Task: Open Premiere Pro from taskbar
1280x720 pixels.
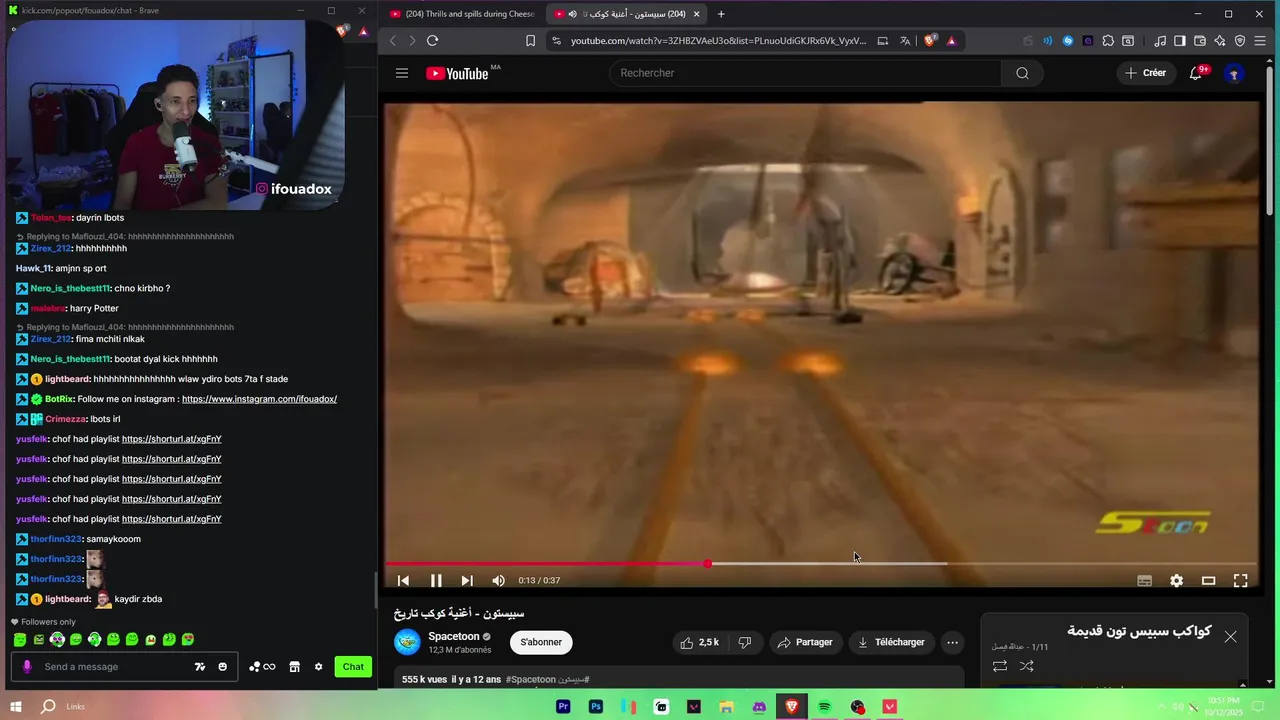Action: 563,707
